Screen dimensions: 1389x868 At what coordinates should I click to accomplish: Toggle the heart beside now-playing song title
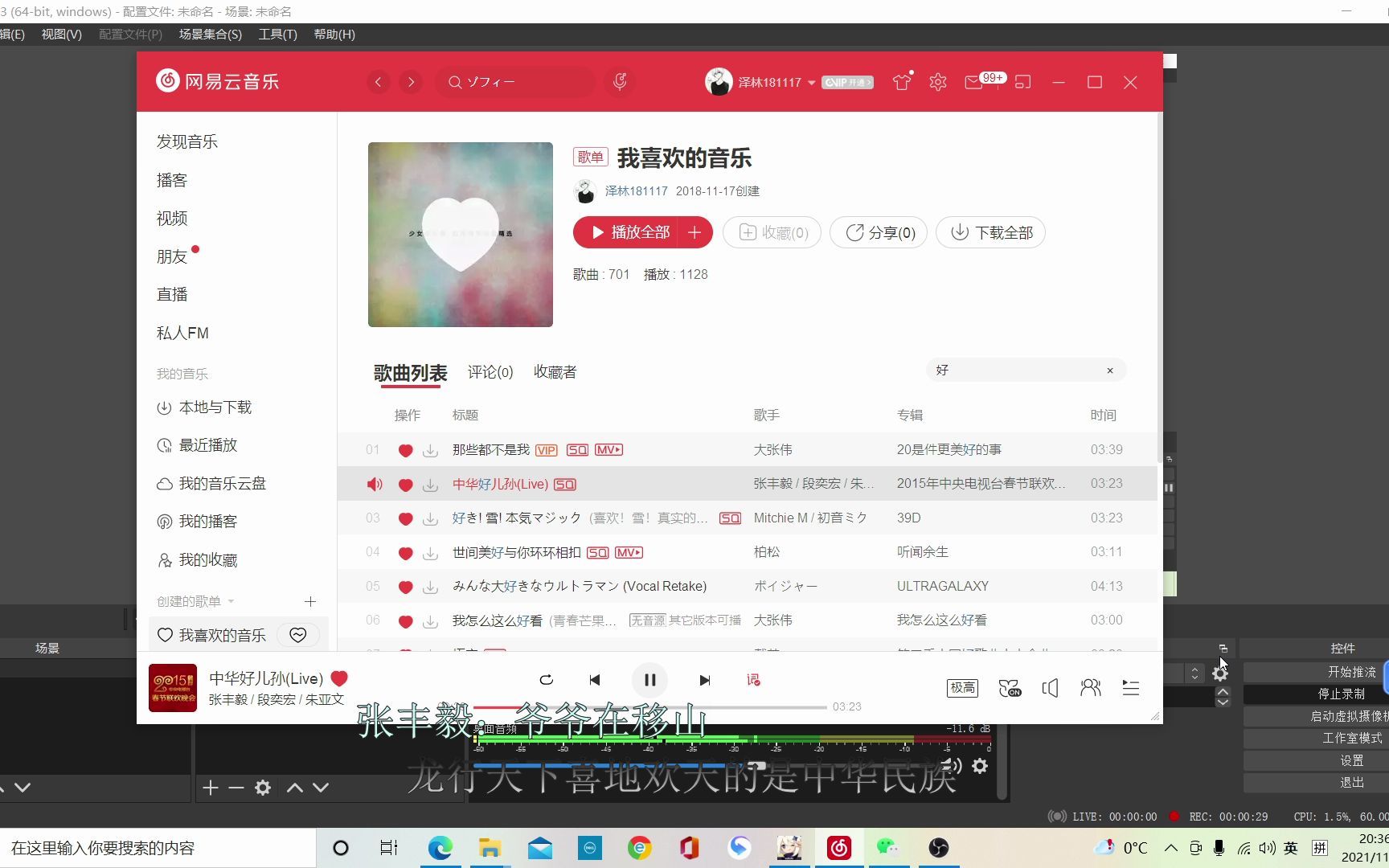[x=339, y=678]
